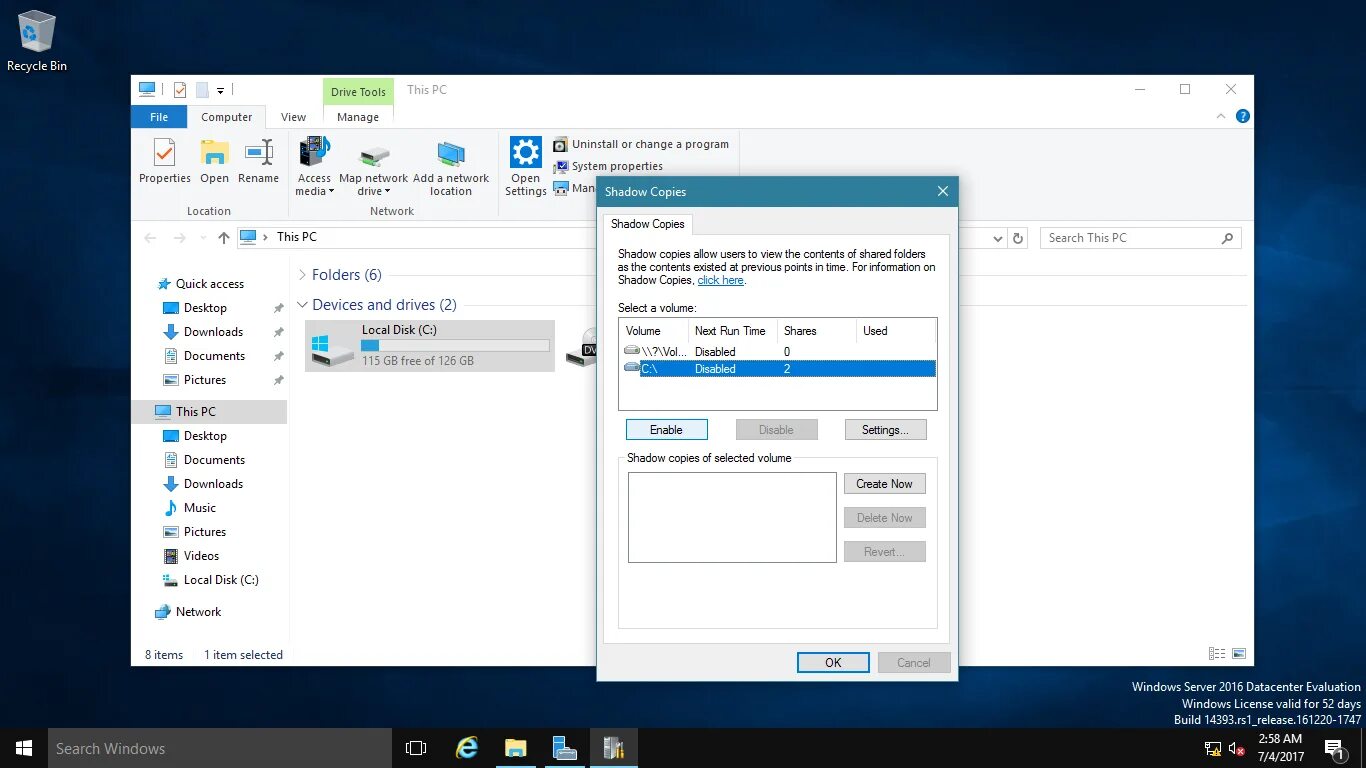Open Task View on the taskbar

416,748
